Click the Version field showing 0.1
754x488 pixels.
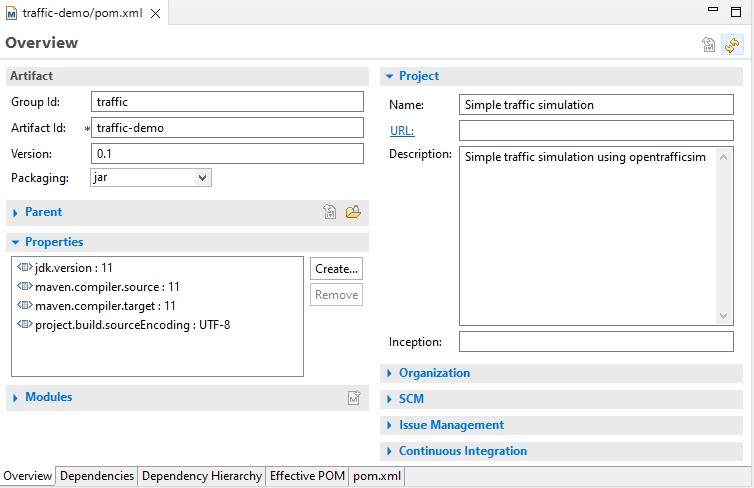click(x=227, y=153)
